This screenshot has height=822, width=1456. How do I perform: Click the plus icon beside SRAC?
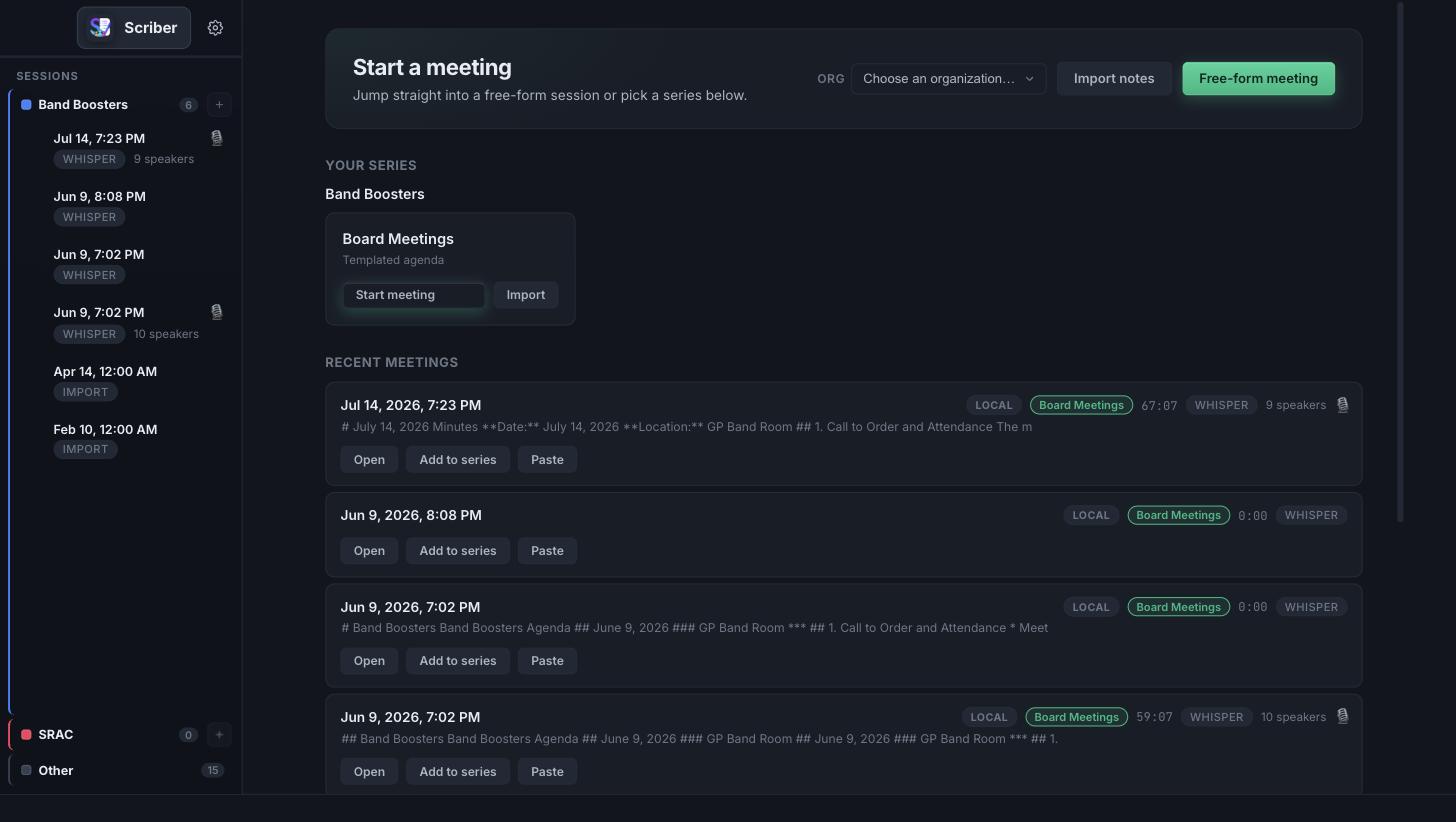tap(219, 735)
